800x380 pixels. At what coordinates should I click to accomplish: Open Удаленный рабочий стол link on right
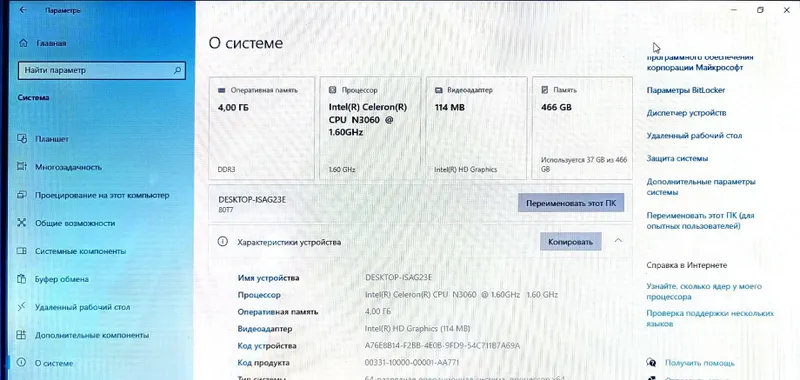point(694,136)
